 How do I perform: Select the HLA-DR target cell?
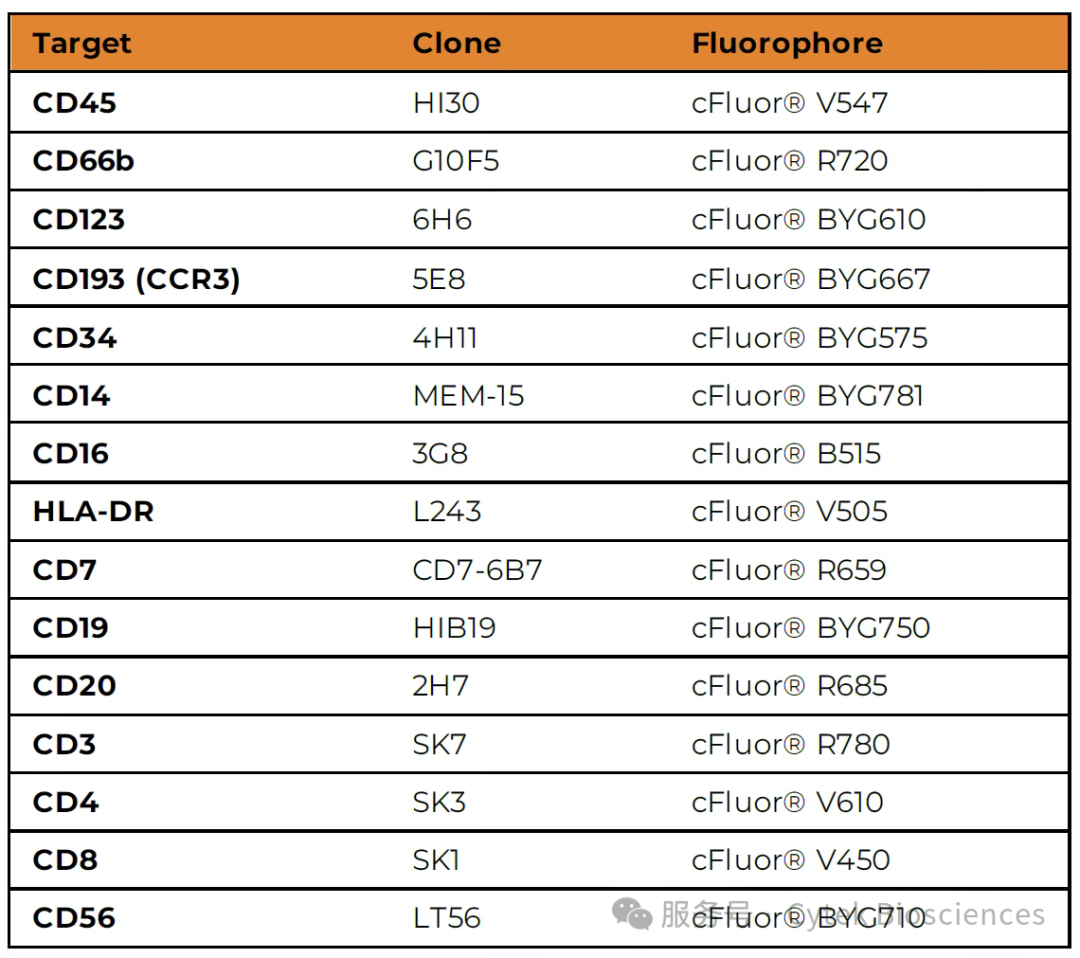click(x=93, y=512)
